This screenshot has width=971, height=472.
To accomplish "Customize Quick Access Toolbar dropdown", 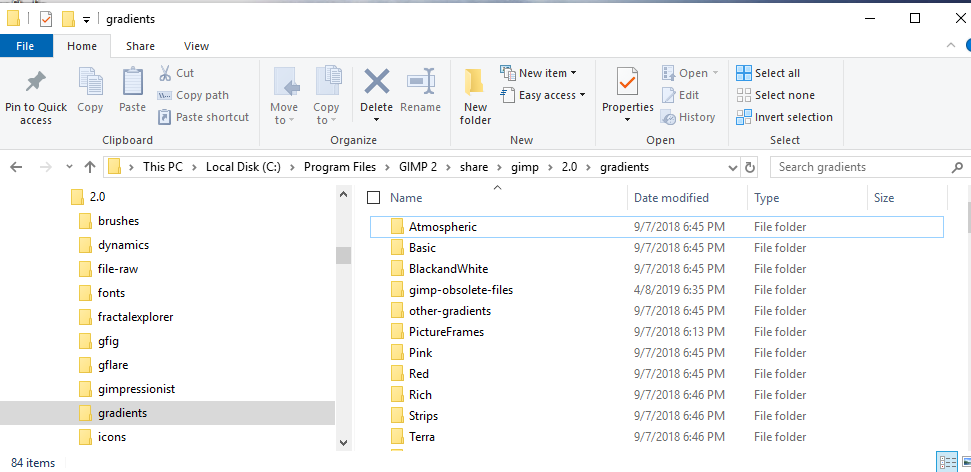I will pyautogui.click(x=87, y=20).
